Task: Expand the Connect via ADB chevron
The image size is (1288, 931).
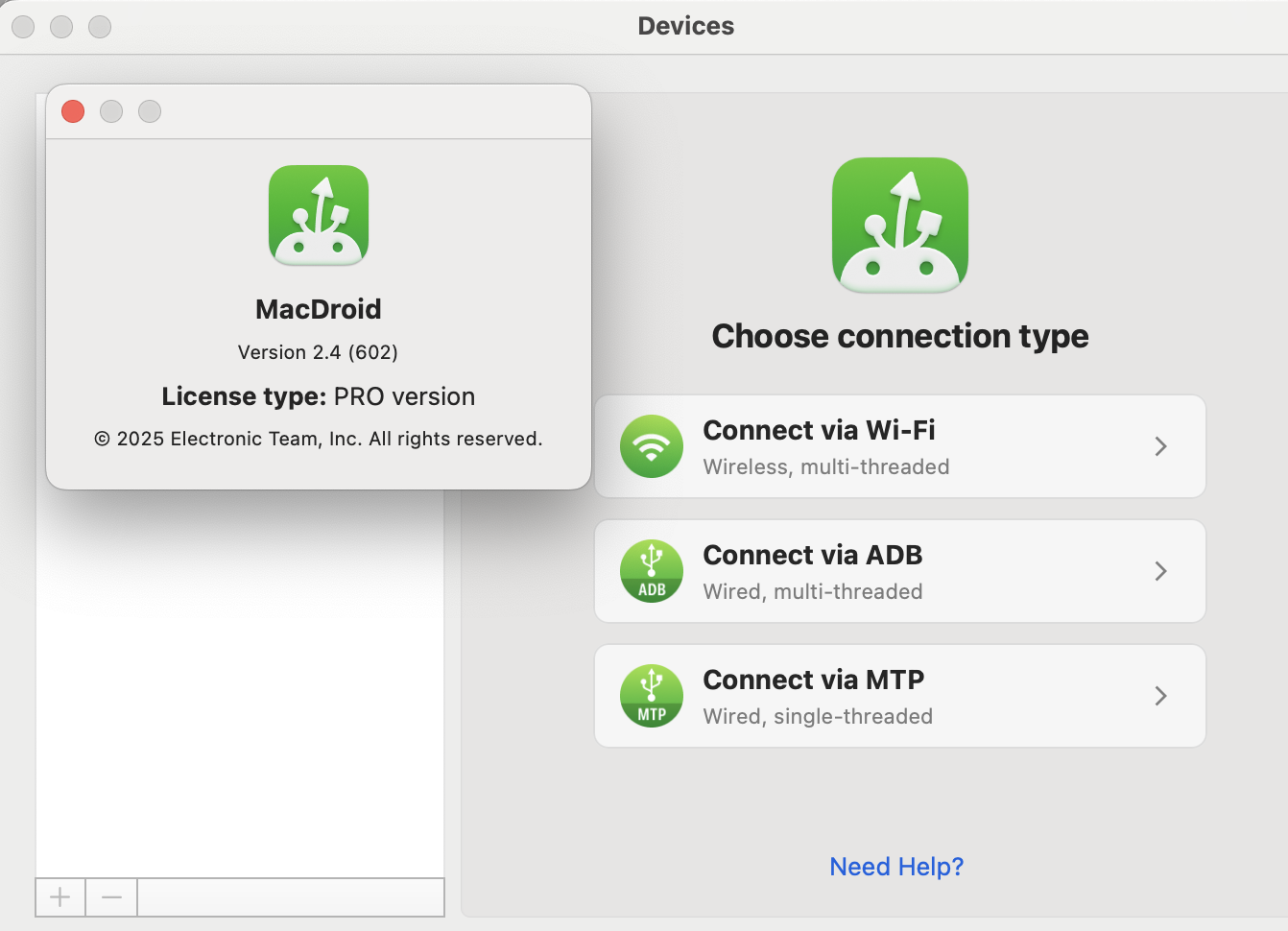Action: pos(1161,571)
